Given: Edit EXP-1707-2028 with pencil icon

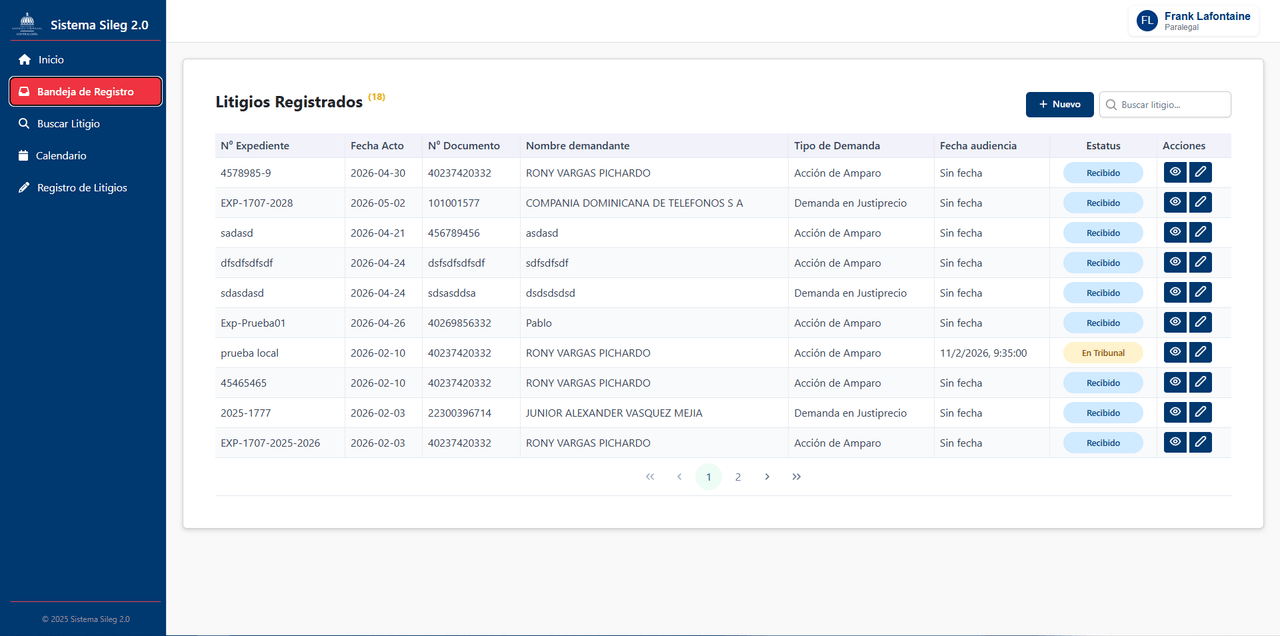Looking at the screenshot, I should click(1201, 202).
